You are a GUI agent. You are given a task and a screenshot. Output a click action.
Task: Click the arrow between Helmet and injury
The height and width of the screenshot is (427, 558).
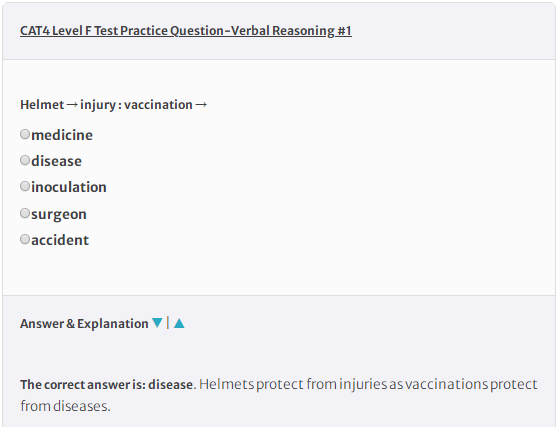pyautogui.click(x=72, y=105)
